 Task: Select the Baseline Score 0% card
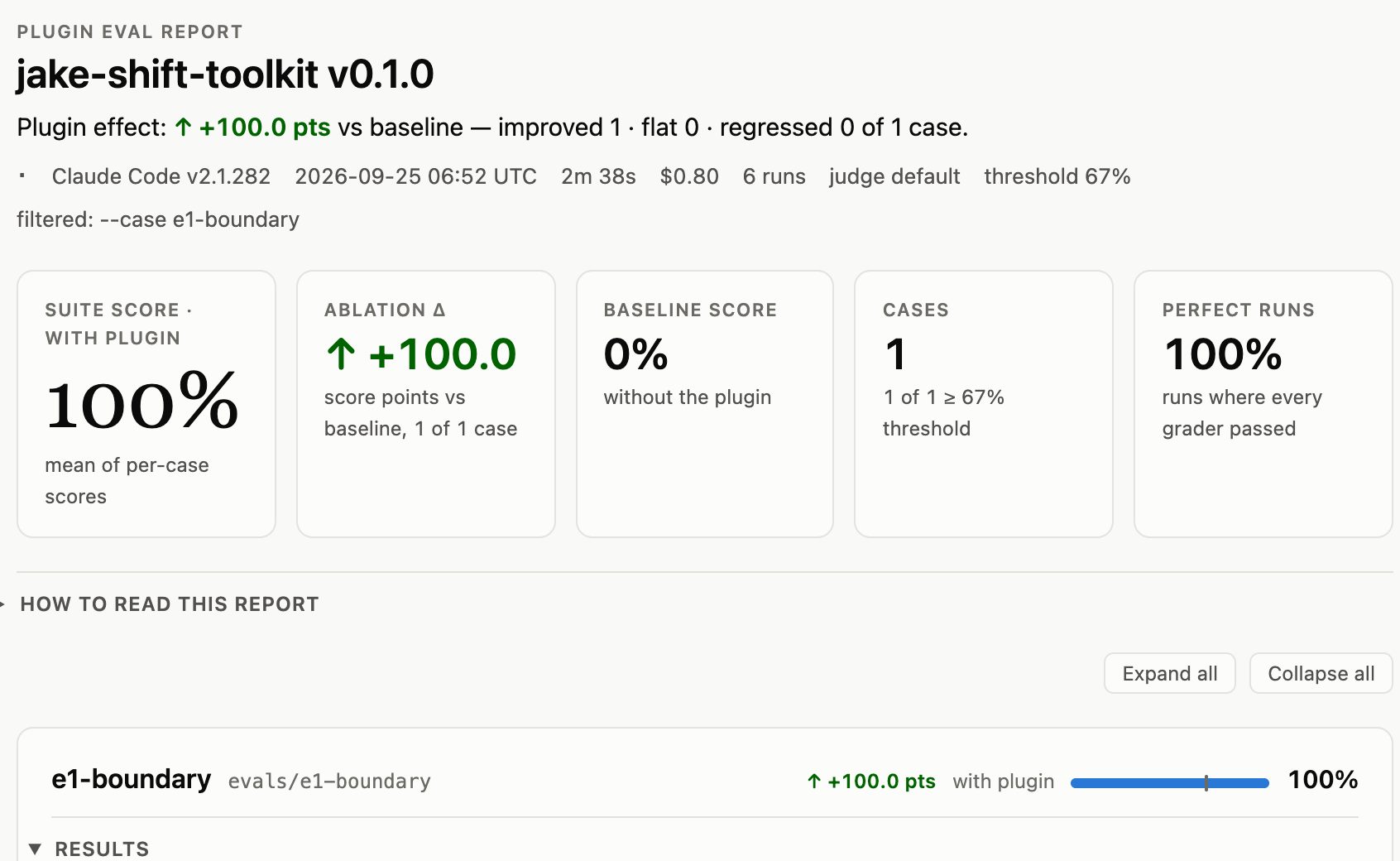click(705, 404)
